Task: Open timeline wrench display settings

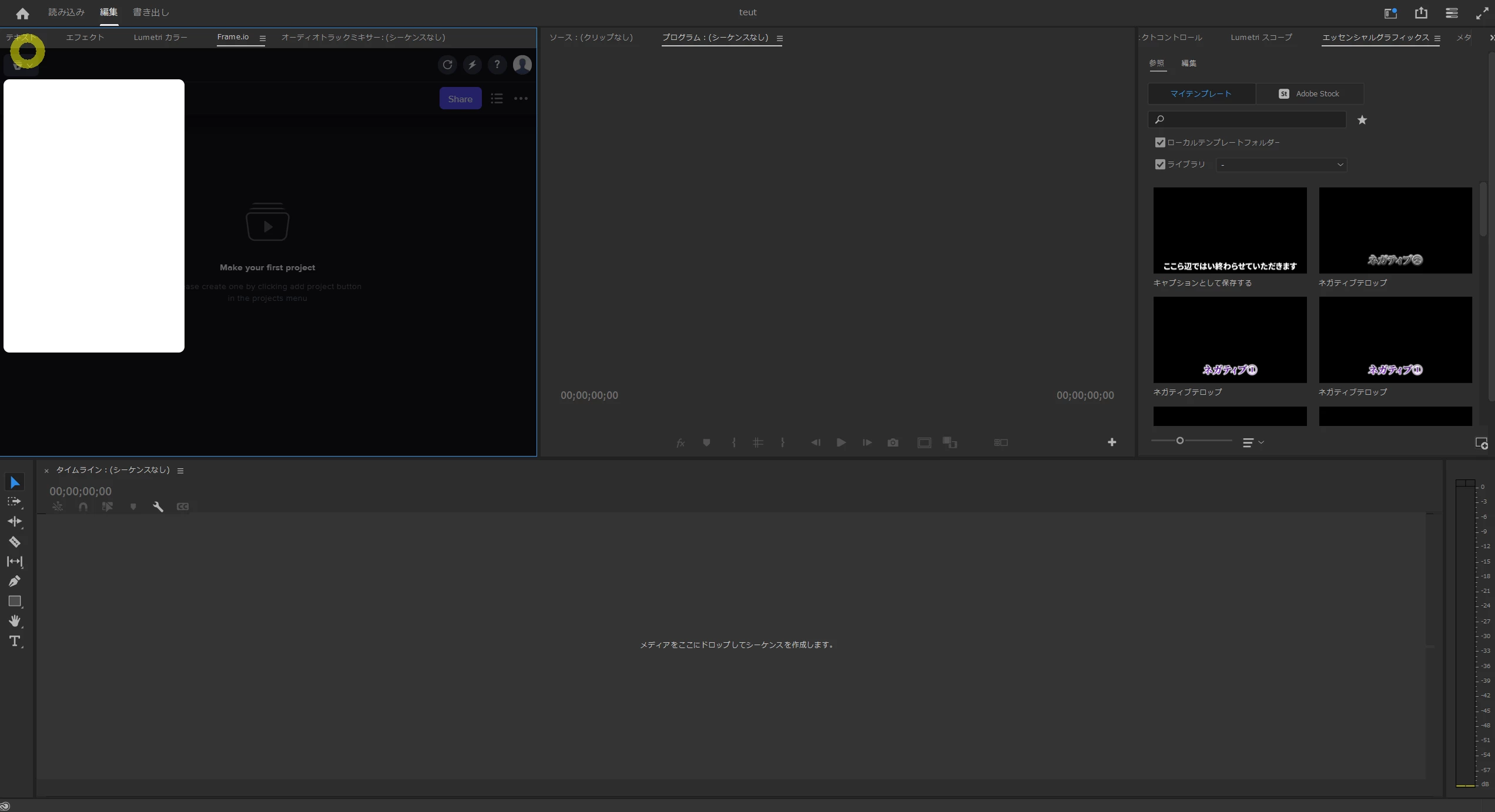Action: click(157, 506)
